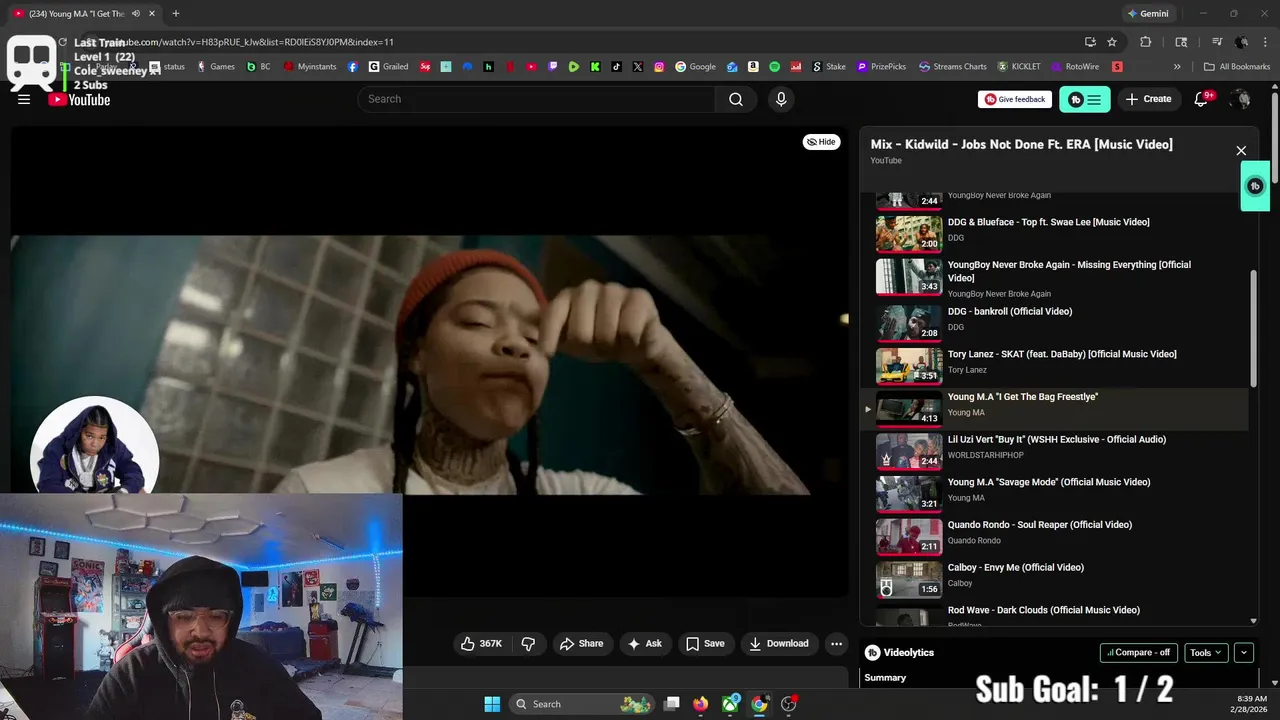This screenshot has height=720, width=1280.
Task: Start voice search with the microphone icon
Action: (781, 99)
